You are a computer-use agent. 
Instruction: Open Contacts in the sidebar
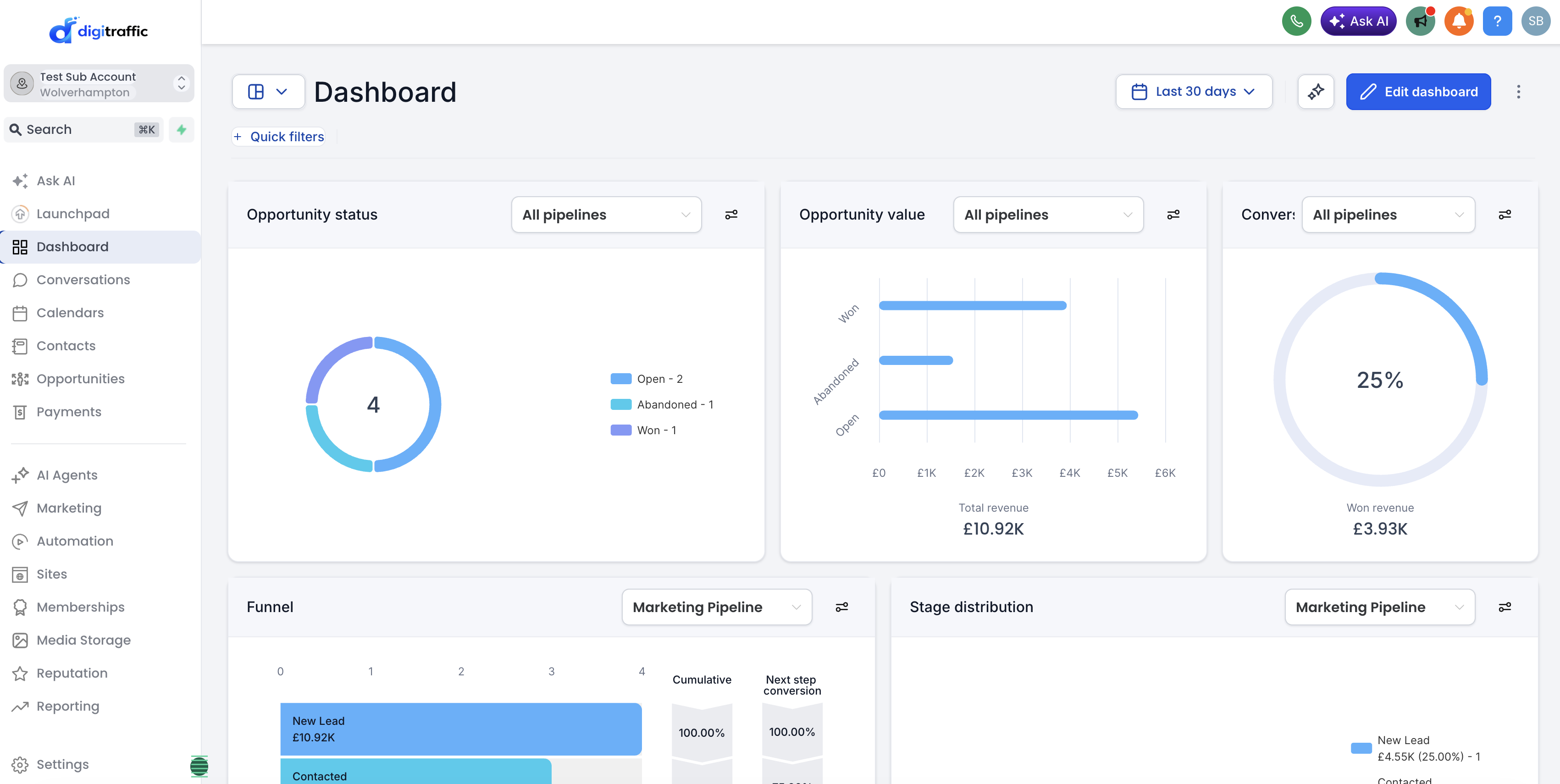pyautogui.click(x=100, y=346)
